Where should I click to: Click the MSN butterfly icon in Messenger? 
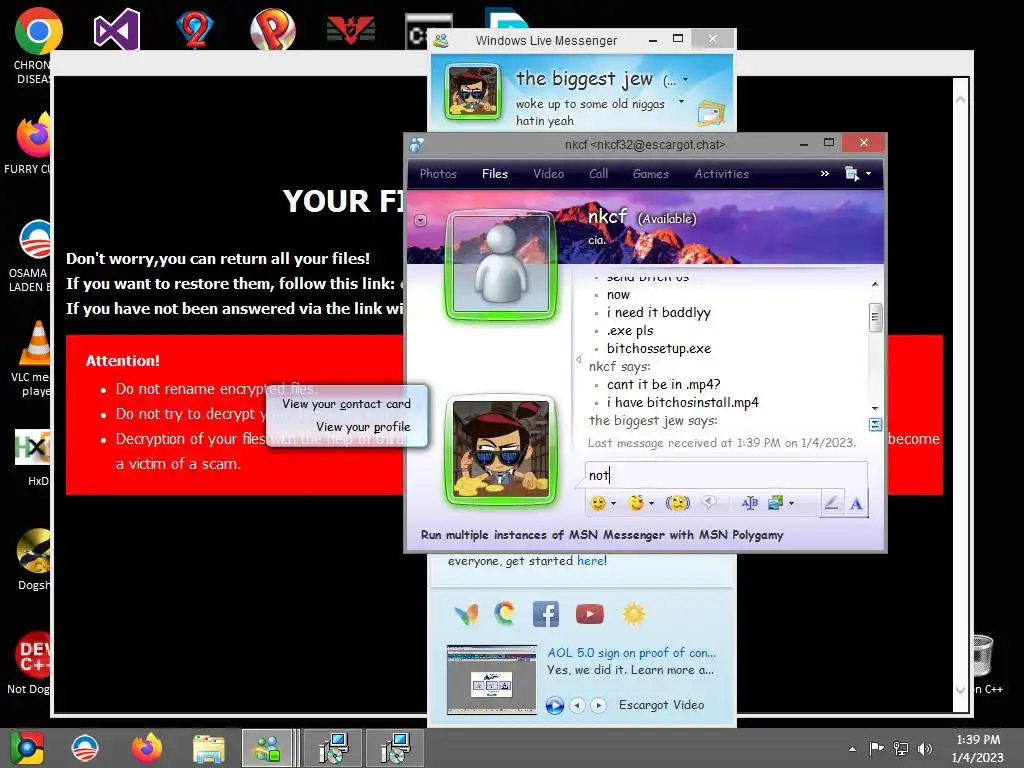click(x=466, y=614)
